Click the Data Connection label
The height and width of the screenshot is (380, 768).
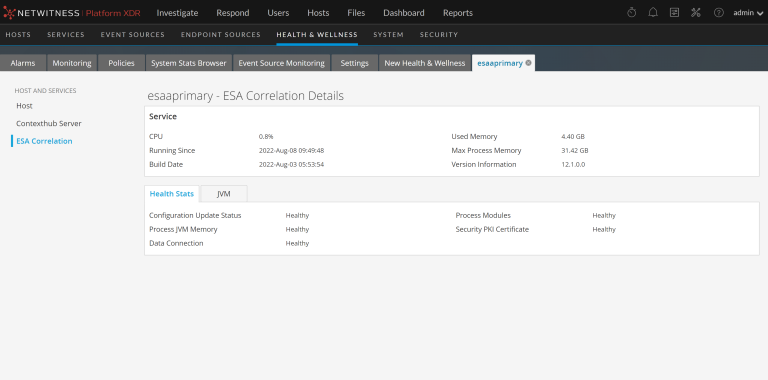tap(176, 243)
